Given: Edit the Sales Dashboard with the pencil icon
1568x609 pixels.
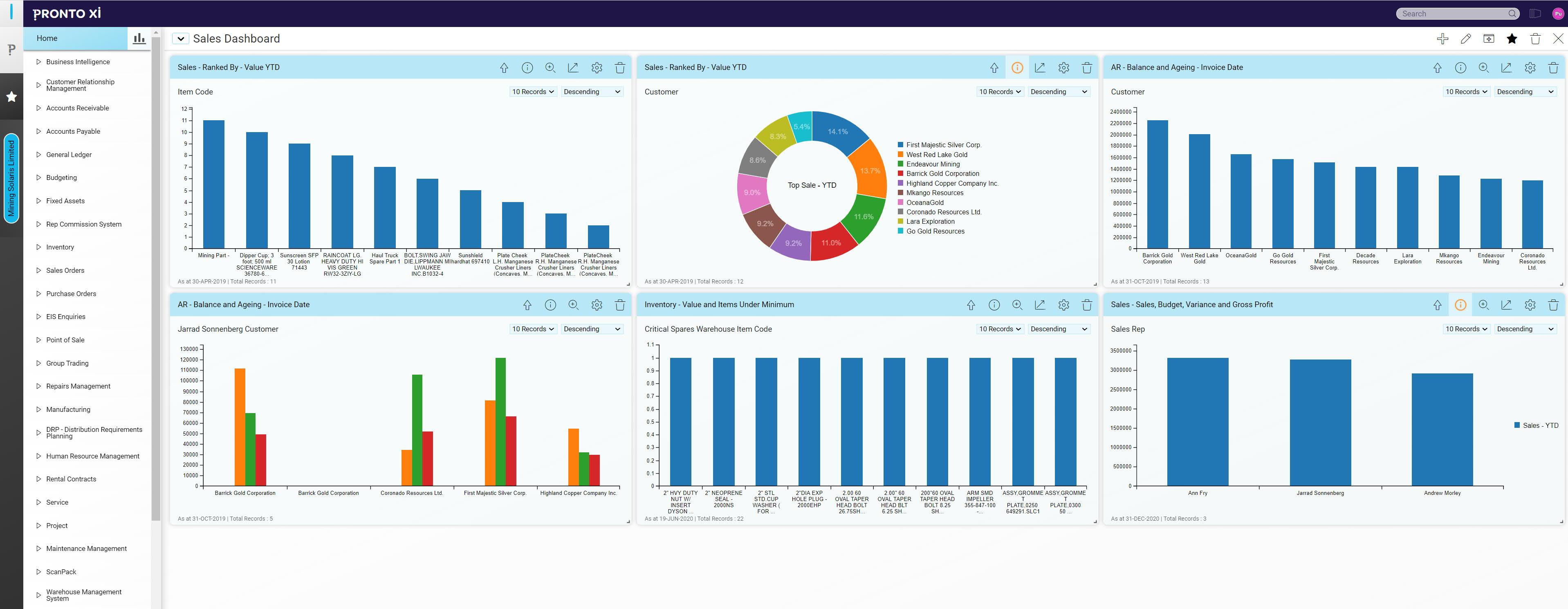Looking at the screenshot, I should coord(1466,39).
